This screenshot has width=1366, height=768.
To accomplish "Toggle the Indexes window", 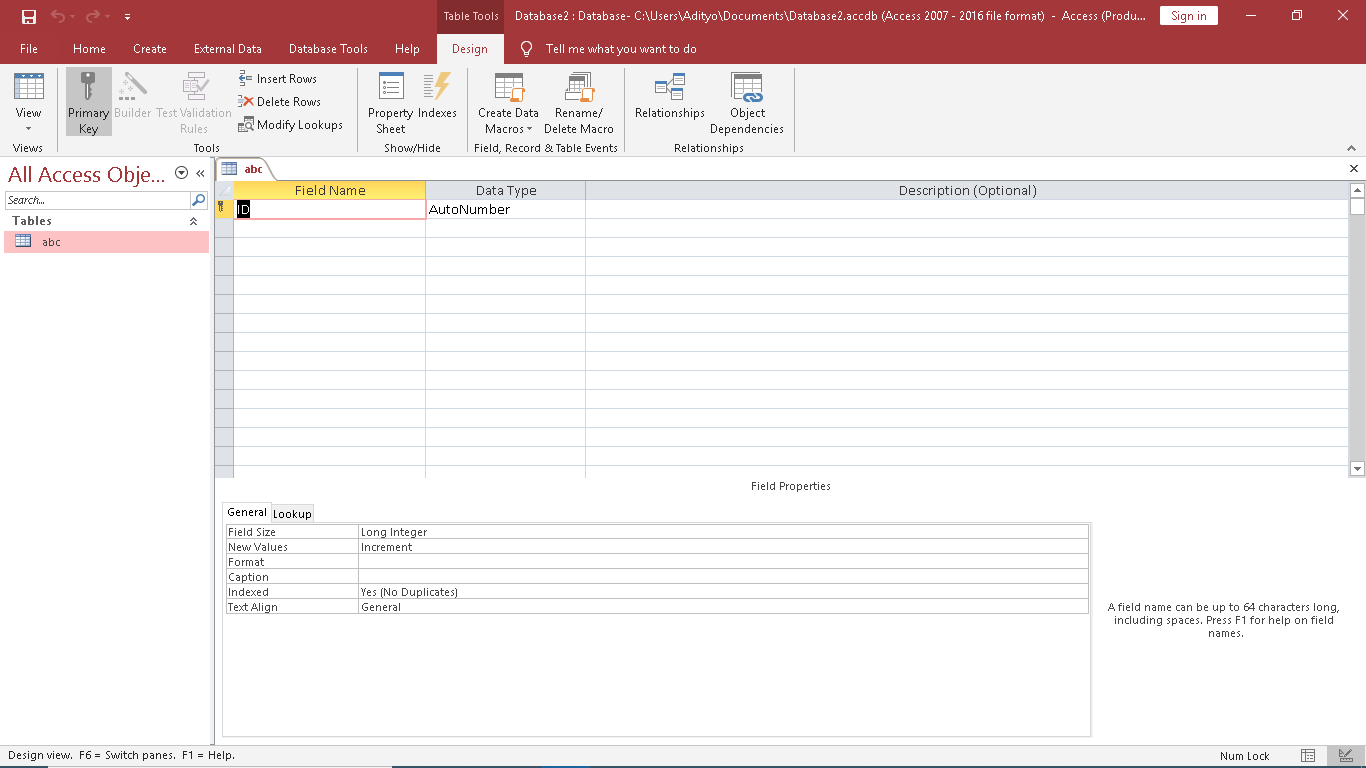I will pos(437,102).
